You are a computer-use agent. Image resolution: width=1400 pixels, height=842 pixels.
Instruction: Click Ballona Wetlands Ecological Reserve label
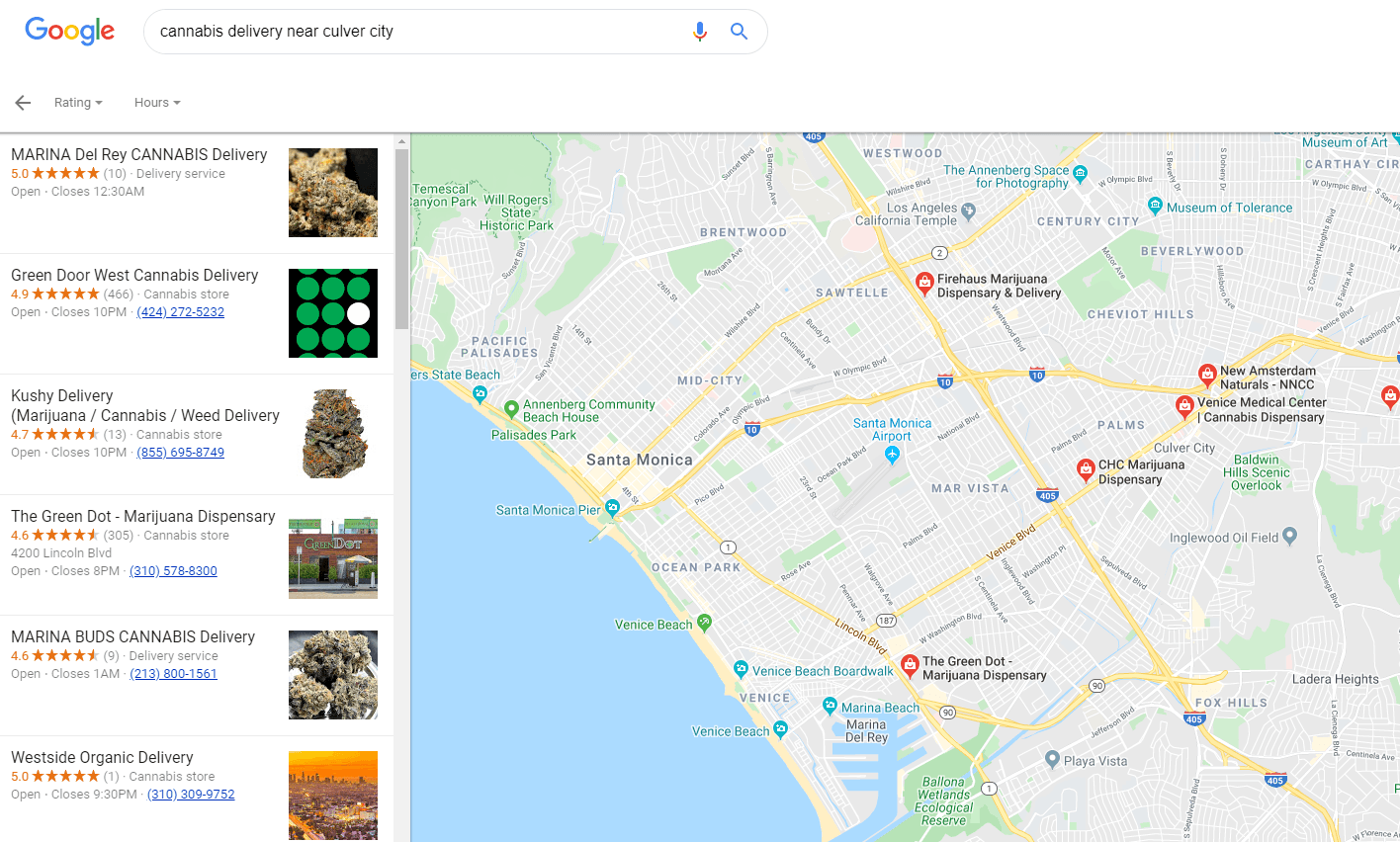tap(944, 800)
